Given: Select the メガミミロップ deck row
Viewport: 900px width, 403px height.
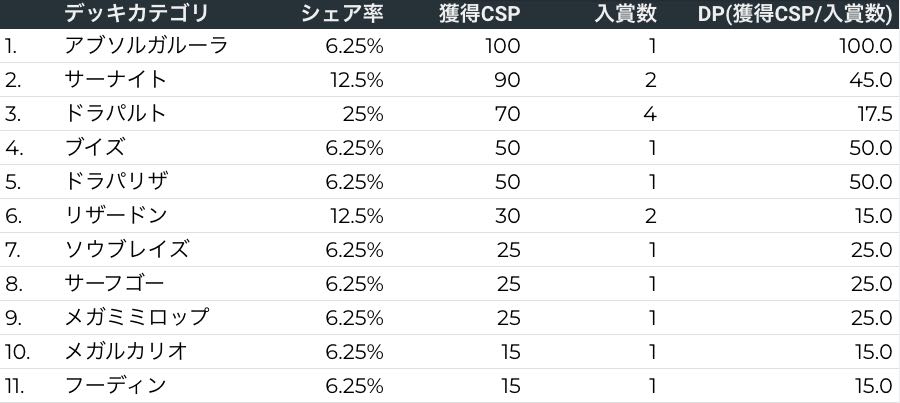Looking at the screenshot, I should tap(136, 318).
